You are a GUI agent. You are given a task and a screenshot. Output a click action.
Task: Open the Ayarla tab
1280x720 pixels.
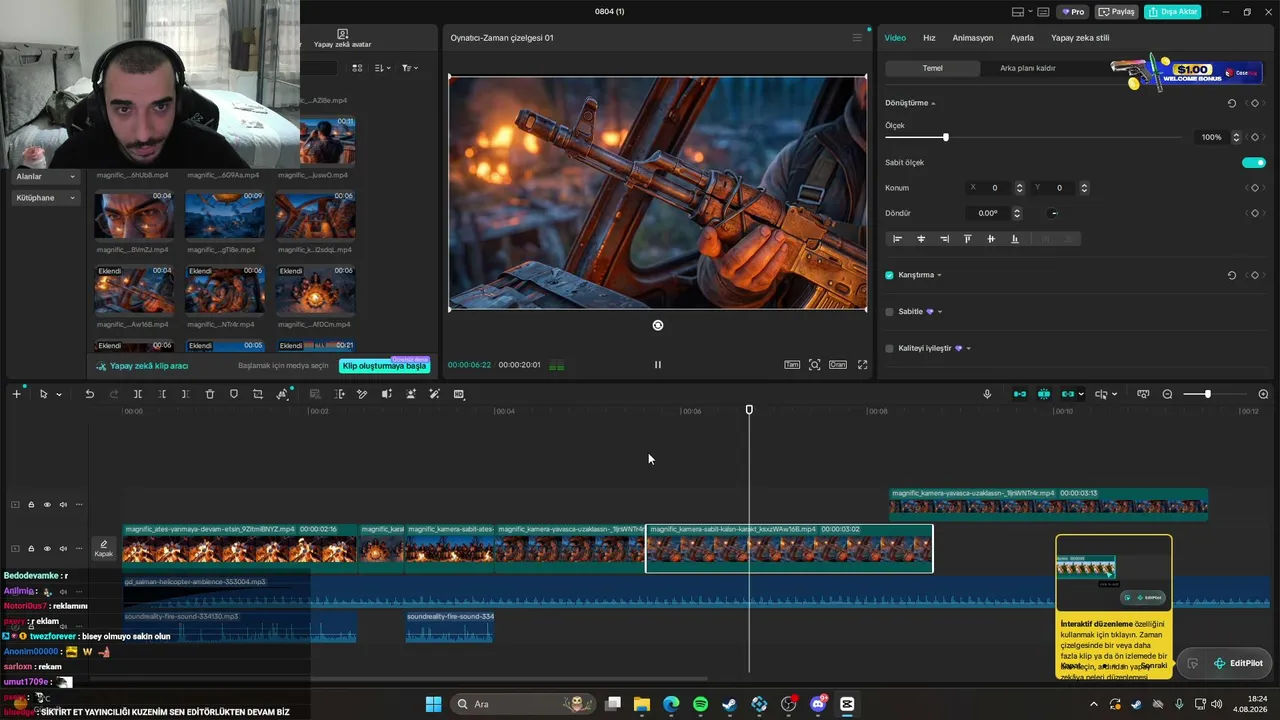click(x=1022, y=38)
